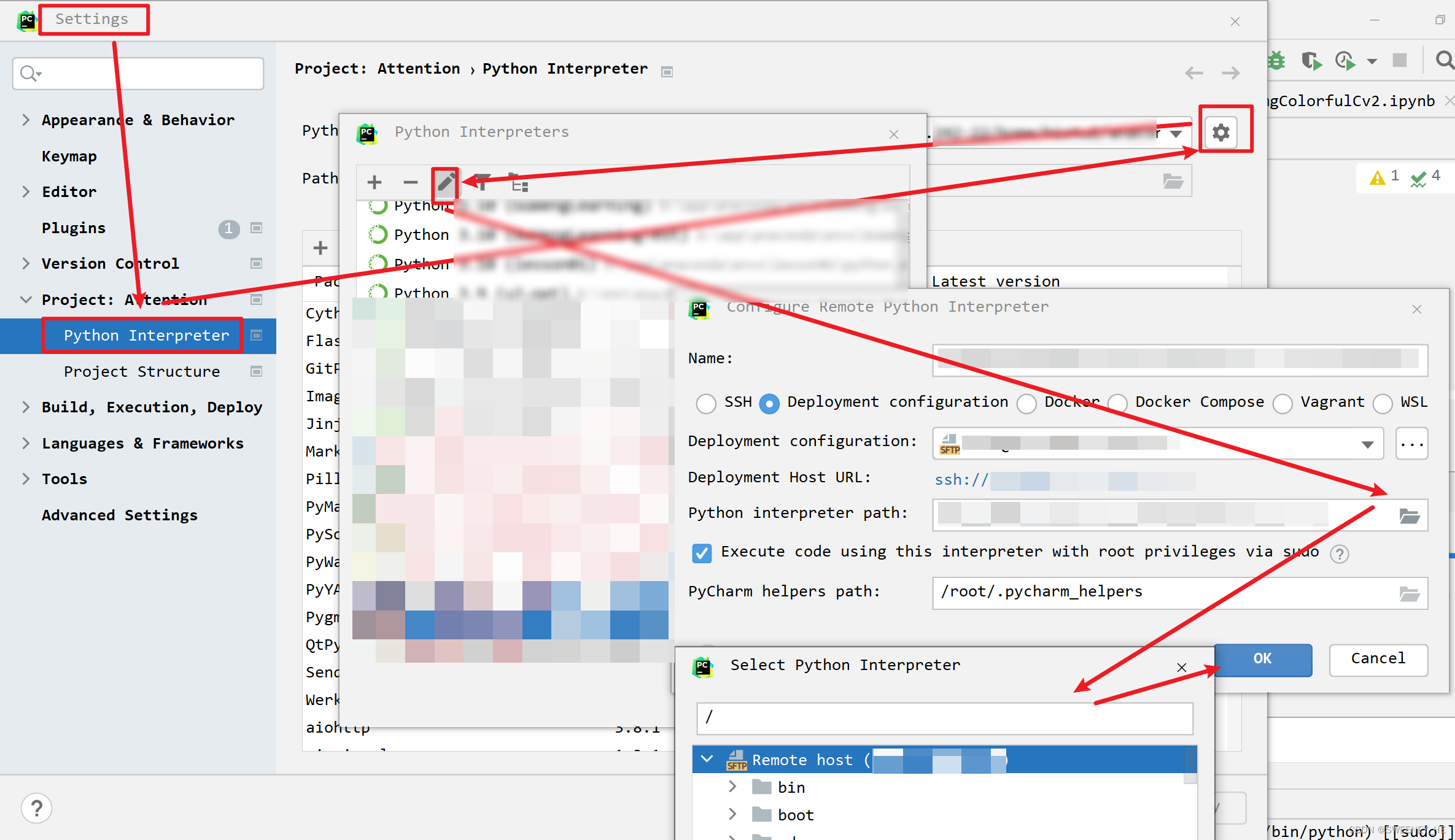Viewport: 1455px width, 840px height.
Task: Click OK in Configure Remote Python Interpreter
Action: tap(1263, 660)
